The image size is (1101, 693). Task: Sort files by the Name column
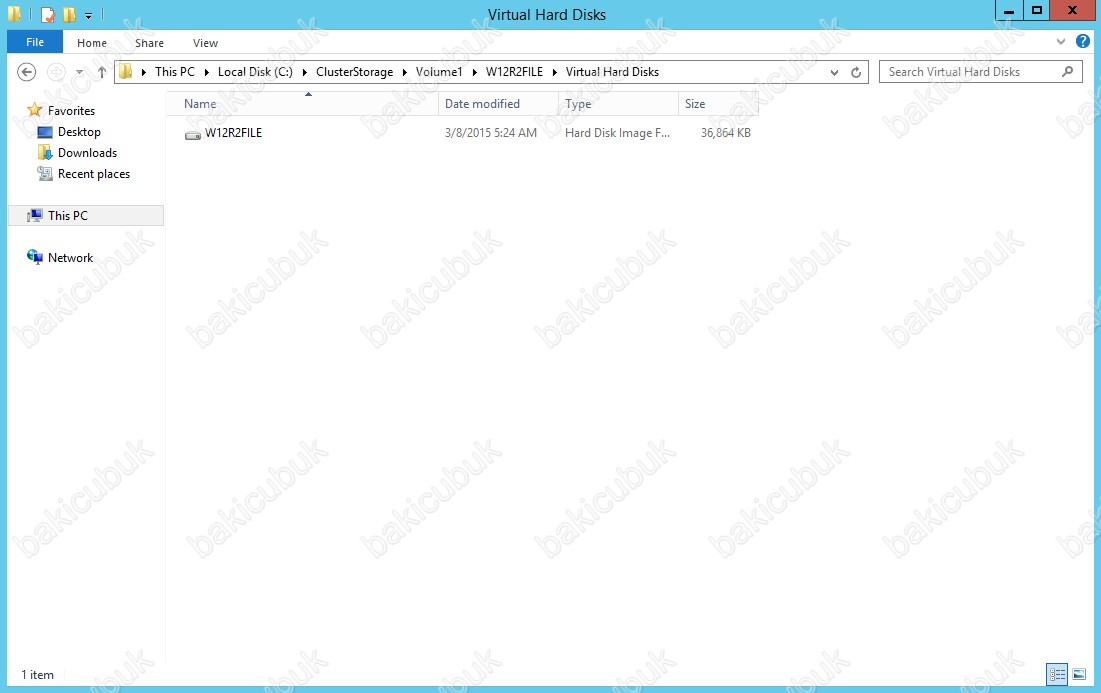pyautogui.click(x=303, y=104)
